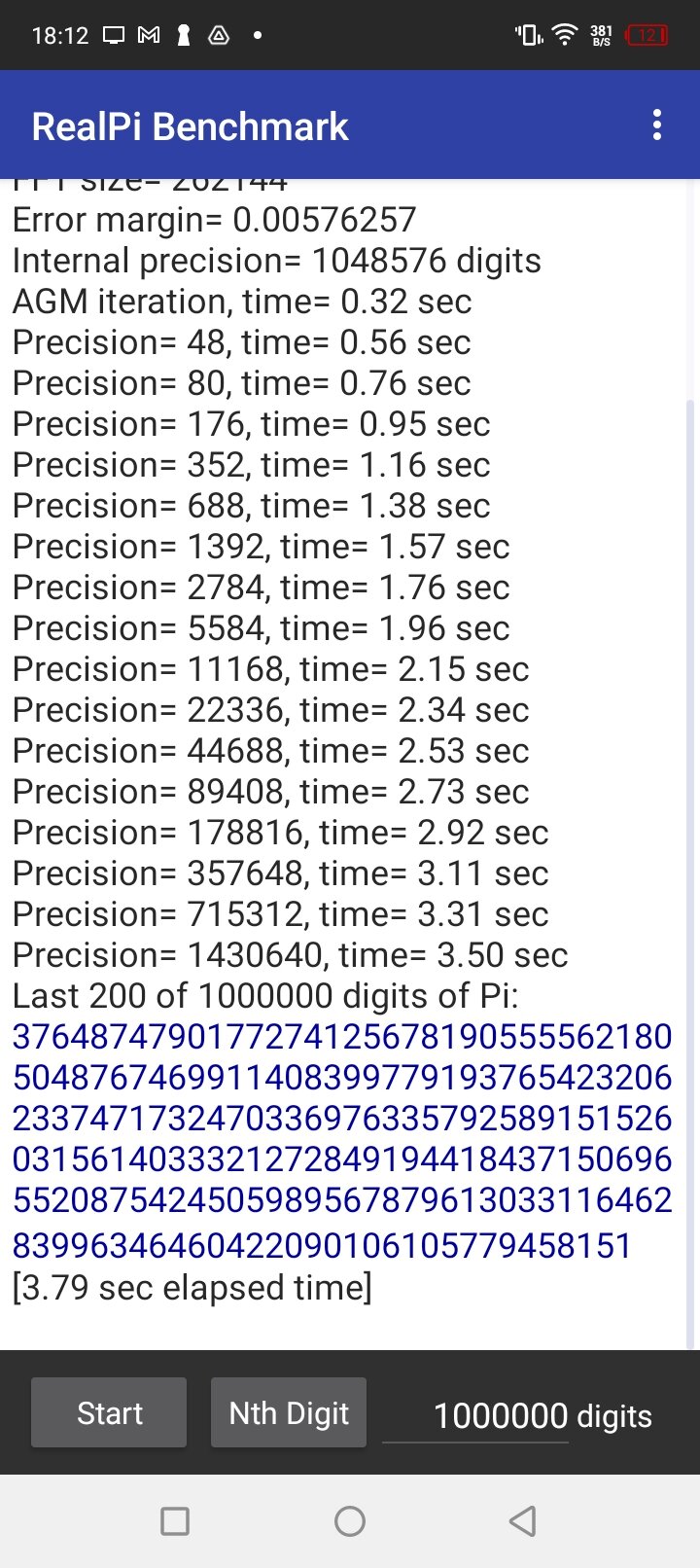The image size is (700, 1568).
Task: Open recent apps with square icon
Action: (x=175, y=1520)
